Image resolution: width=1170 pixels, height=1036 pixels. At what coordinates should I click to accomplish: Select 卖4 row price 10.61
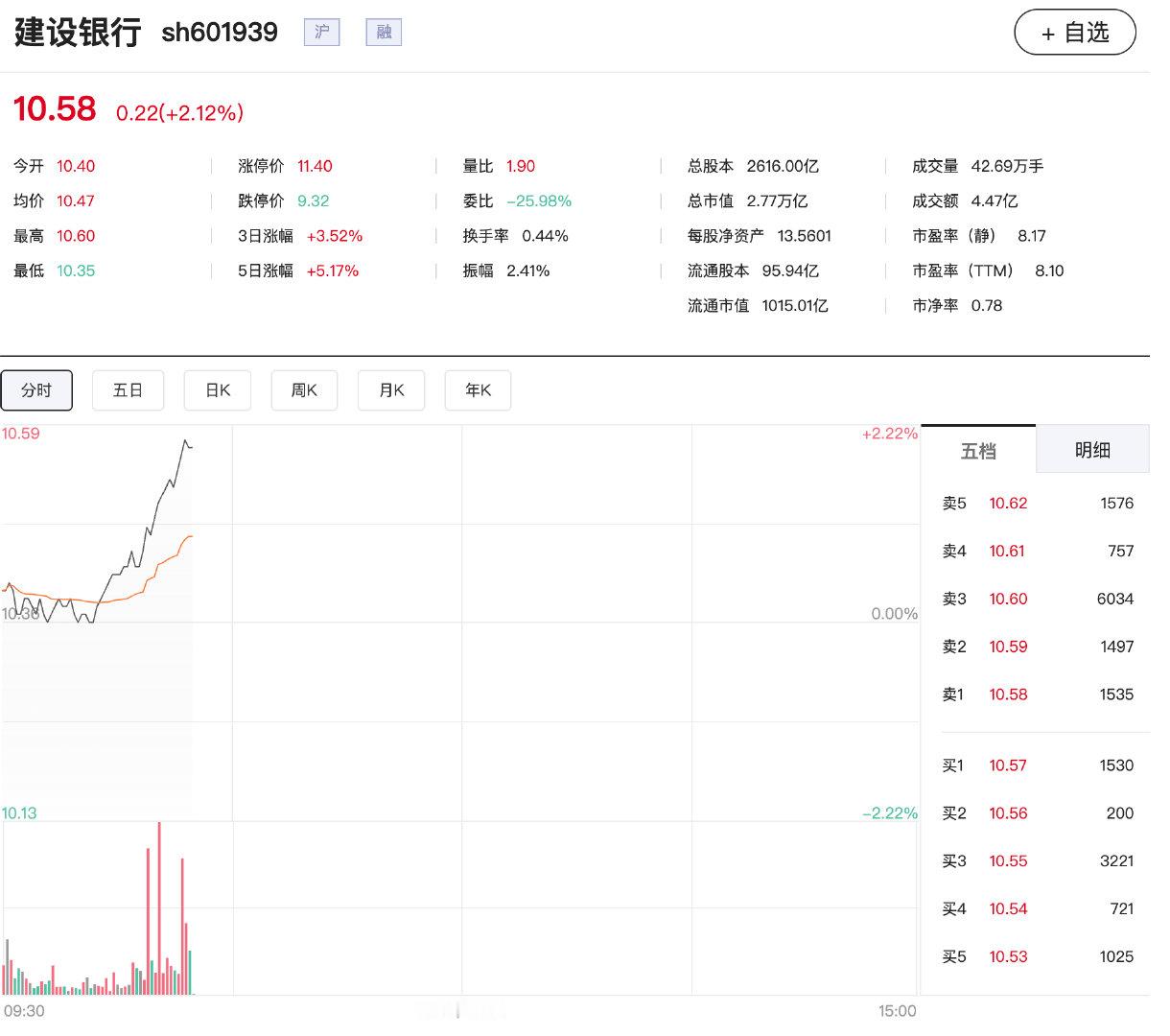click(x=1007, y=551)
